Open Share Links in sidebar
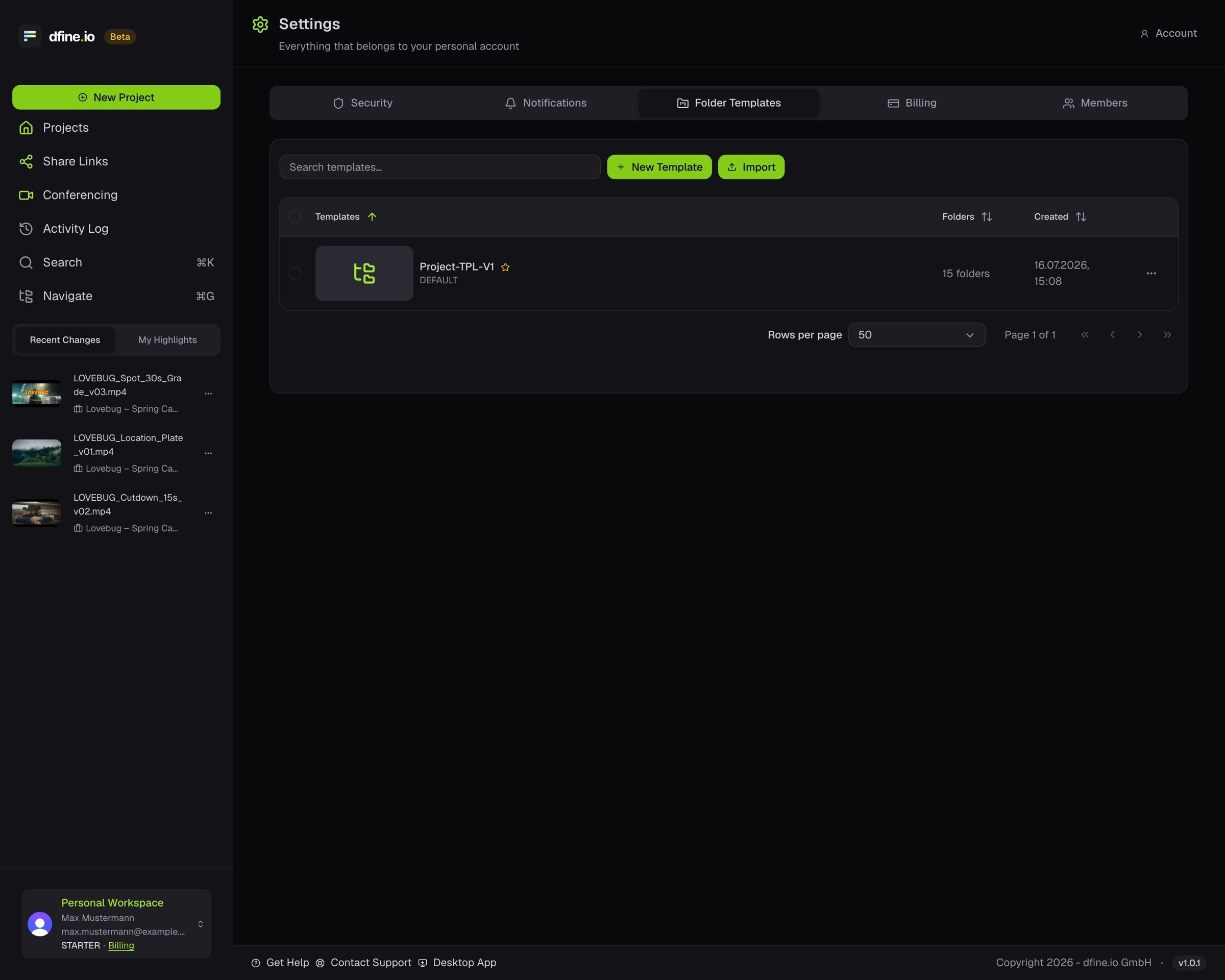Image resolution: width=1225 pixels, height=980 pixels. tap(116, 161)
